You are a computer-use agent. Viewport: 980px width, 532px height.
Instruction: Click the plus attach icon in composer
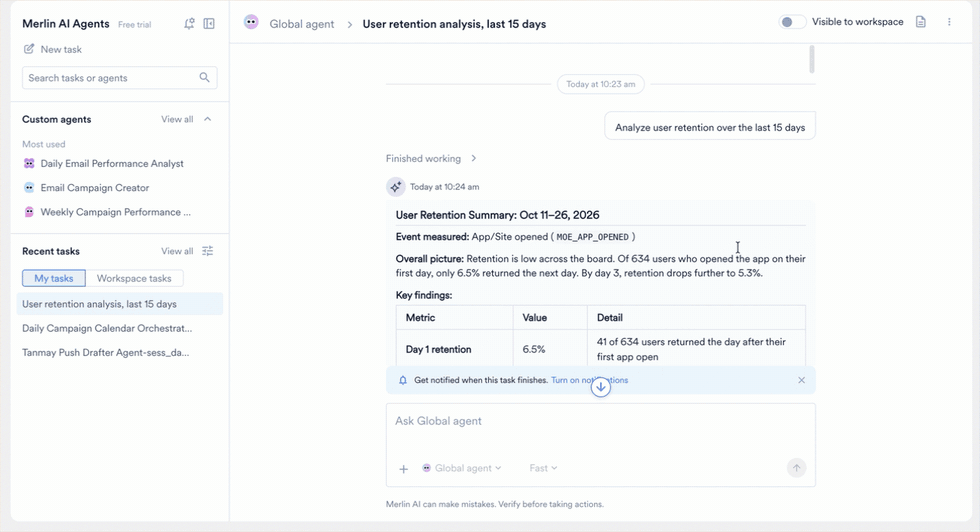tap(404, 468)
